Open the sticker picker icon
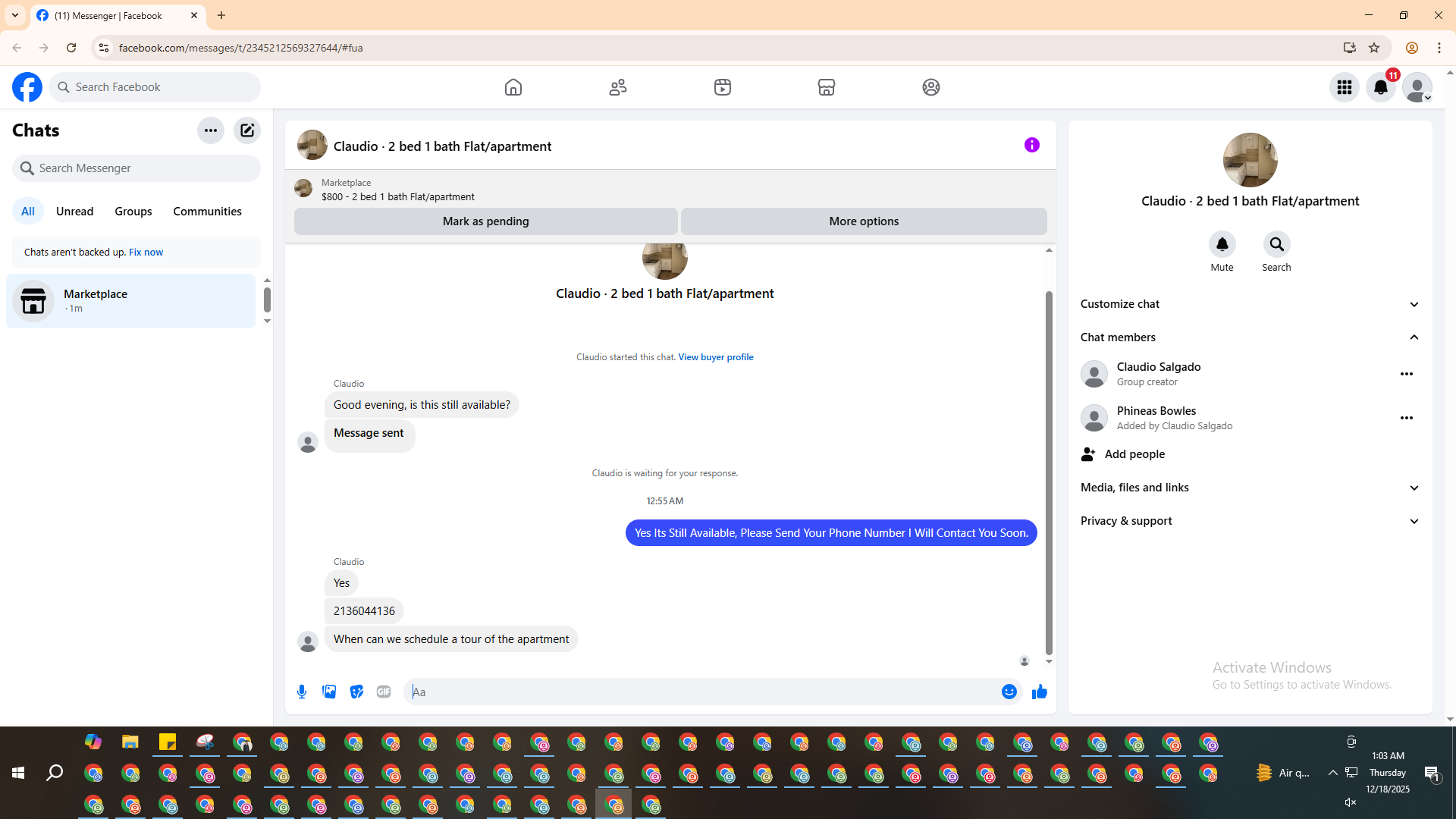 pos(356,692)
